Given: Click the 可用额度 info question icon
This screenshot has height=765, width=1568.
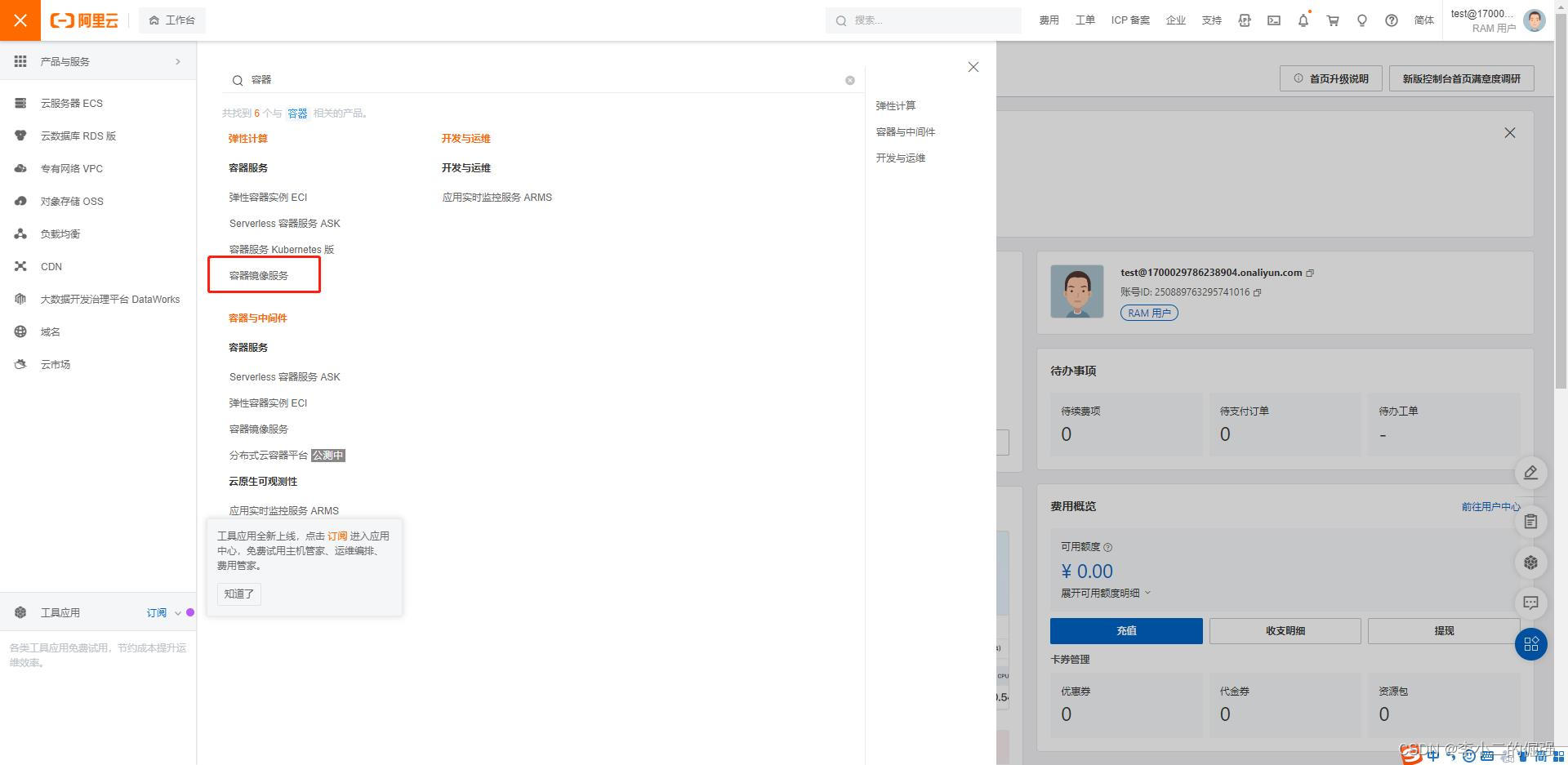Looking at the screenshot, I should (1108, 547).
